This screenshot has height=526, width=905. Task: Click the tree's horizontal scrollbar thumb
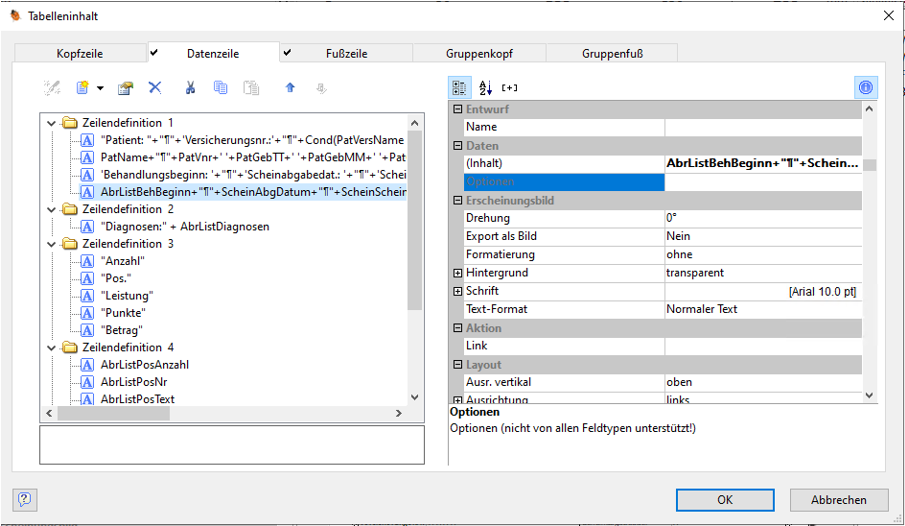114,413
